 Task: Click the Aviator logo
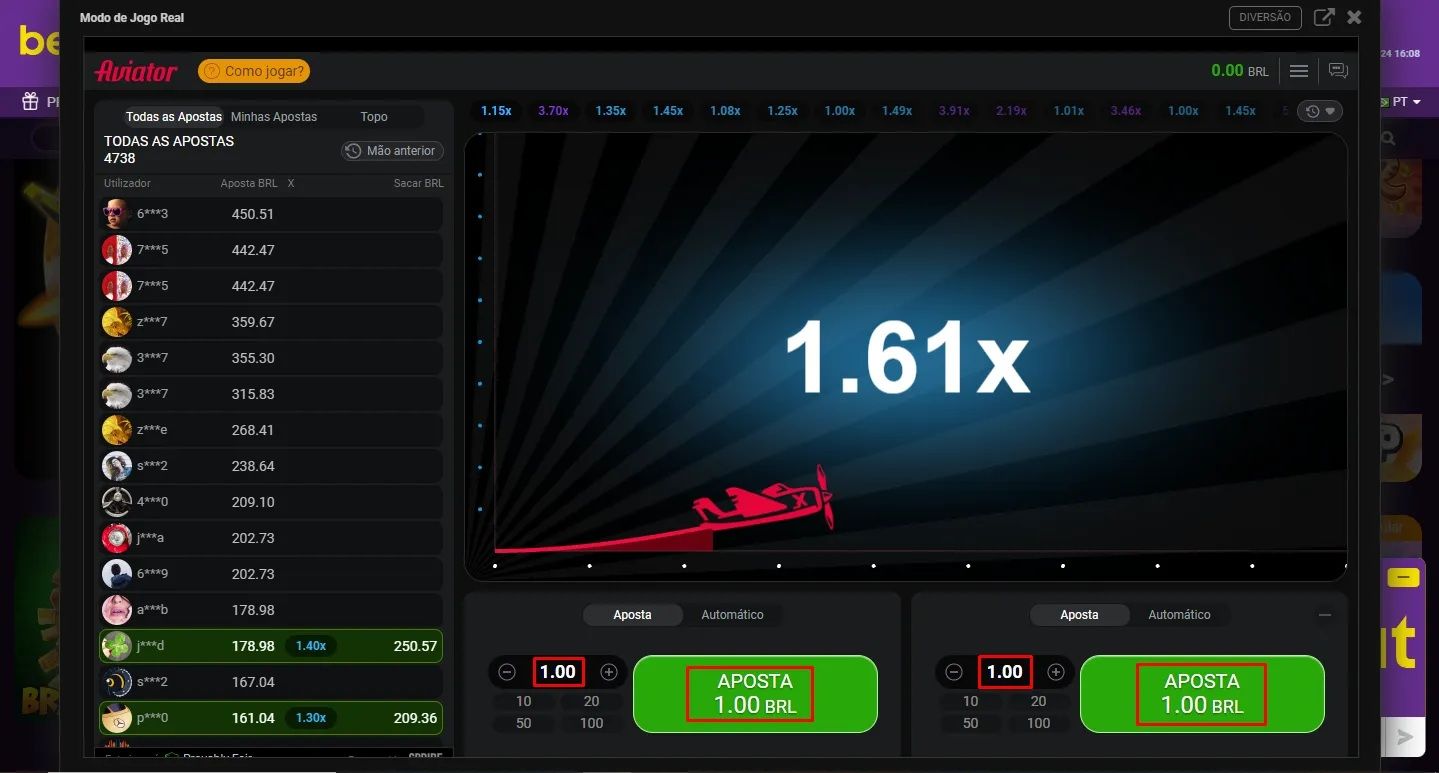click(136, 71)
